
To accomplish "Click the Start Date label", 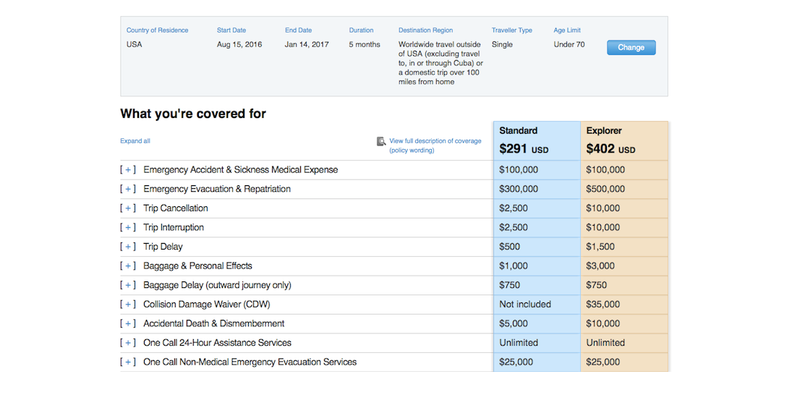I will pyautogui.click(x=231, y=30).
